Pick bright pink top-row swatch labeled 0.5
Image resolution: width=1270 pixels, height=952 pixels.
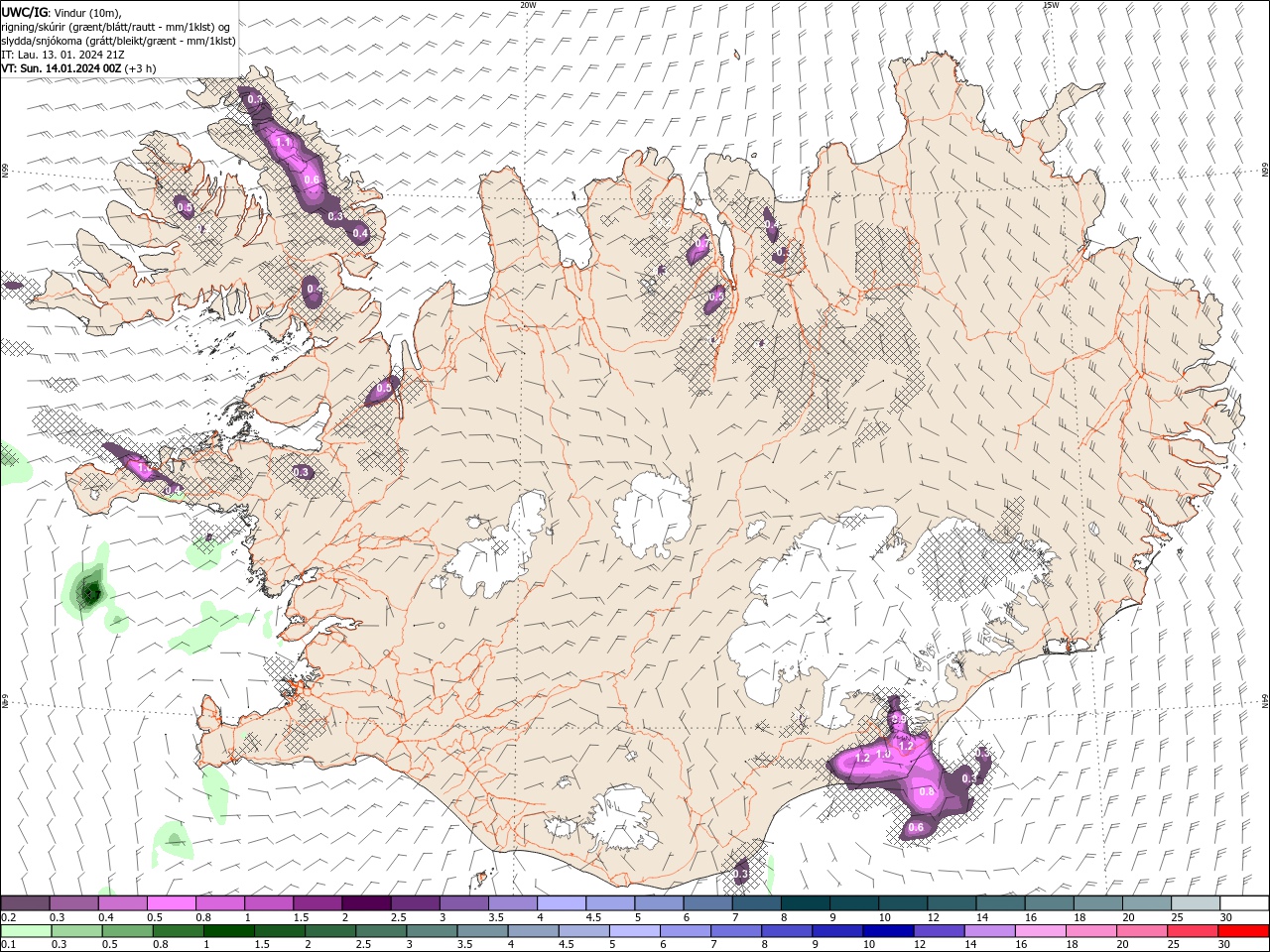171,903
